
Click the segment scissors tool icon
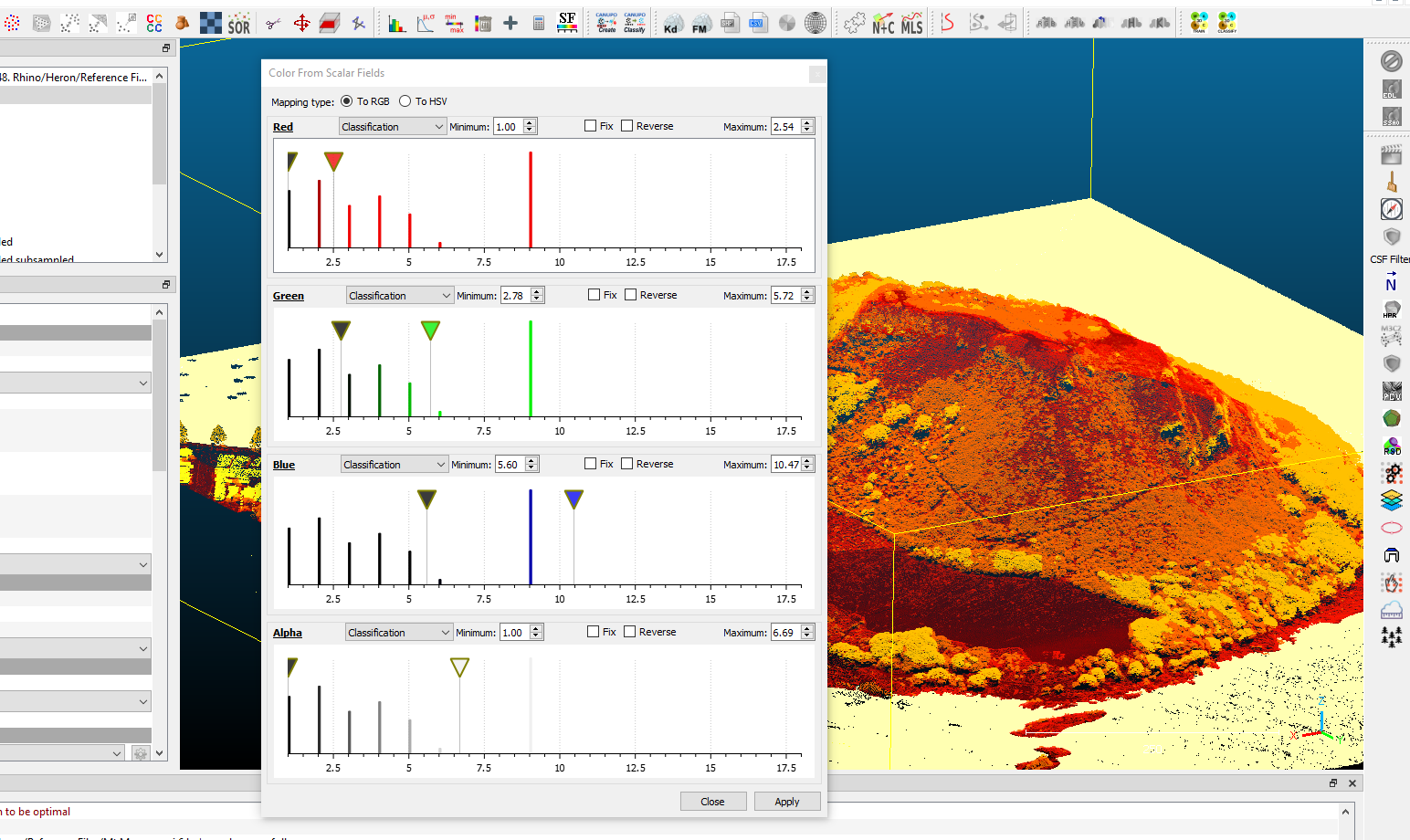click(272, 24)
